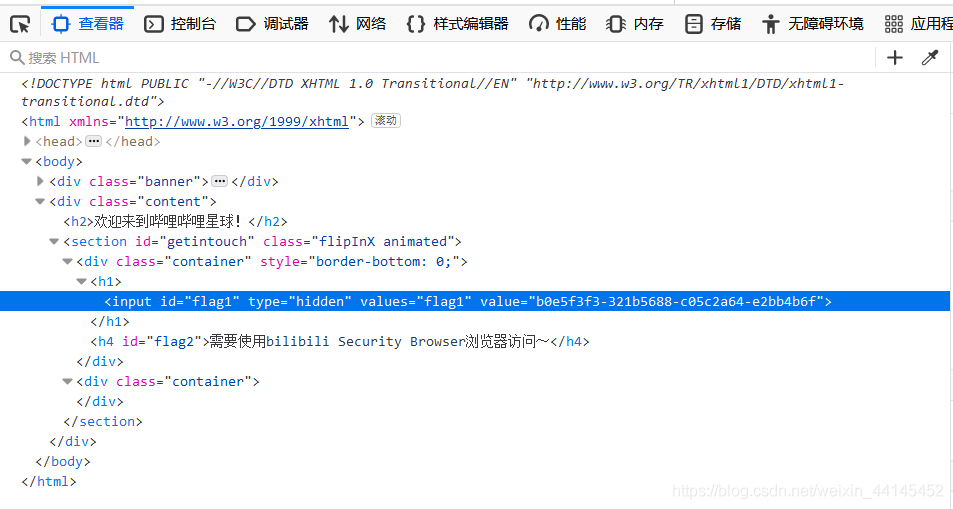Image resolution: width=953 pixels, height=509 pixels.
Task: Click the plus icon to create new node
Action: point(895,58)
